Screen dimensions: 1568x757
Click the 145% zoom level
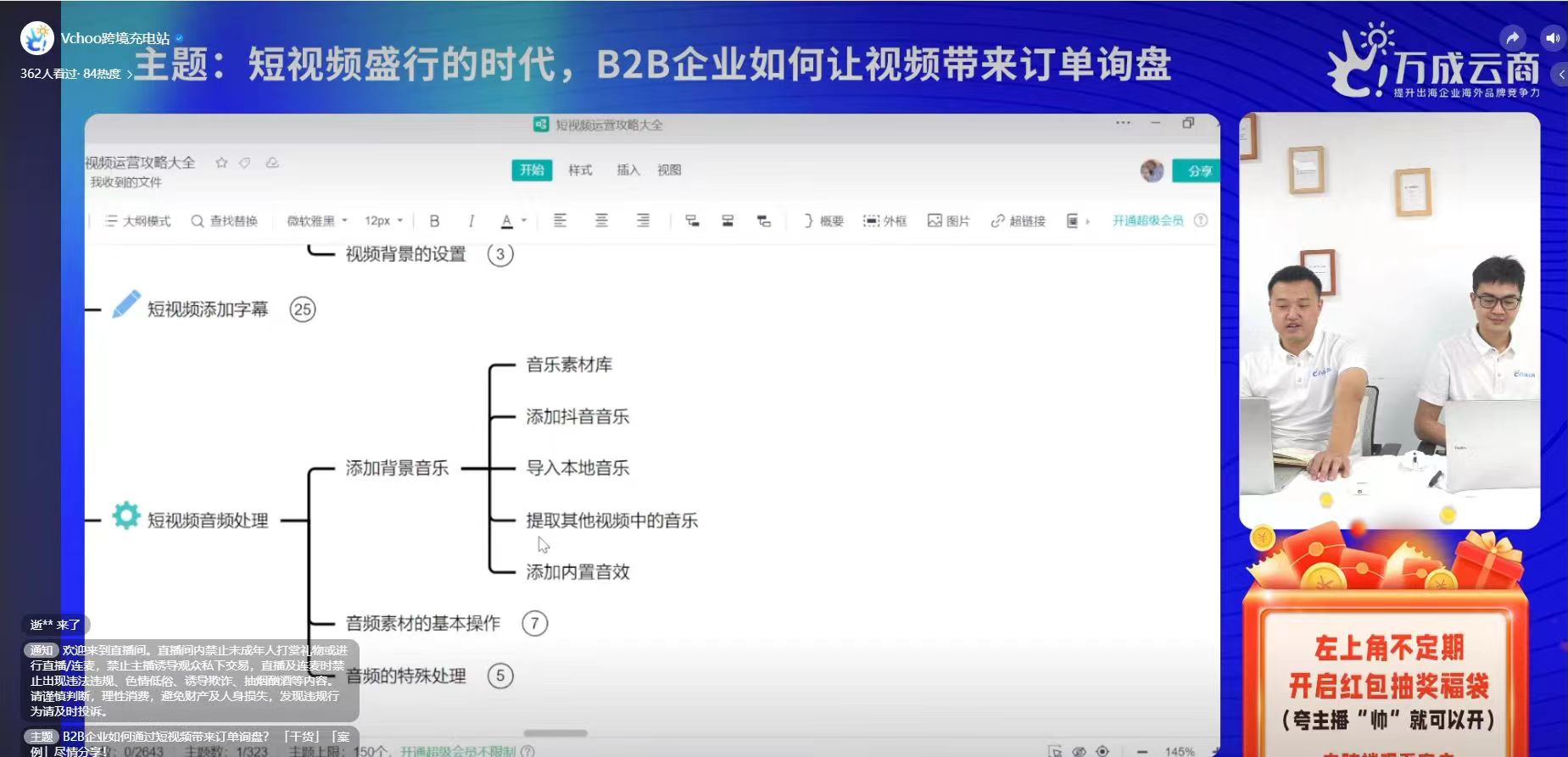[1180, 751]
